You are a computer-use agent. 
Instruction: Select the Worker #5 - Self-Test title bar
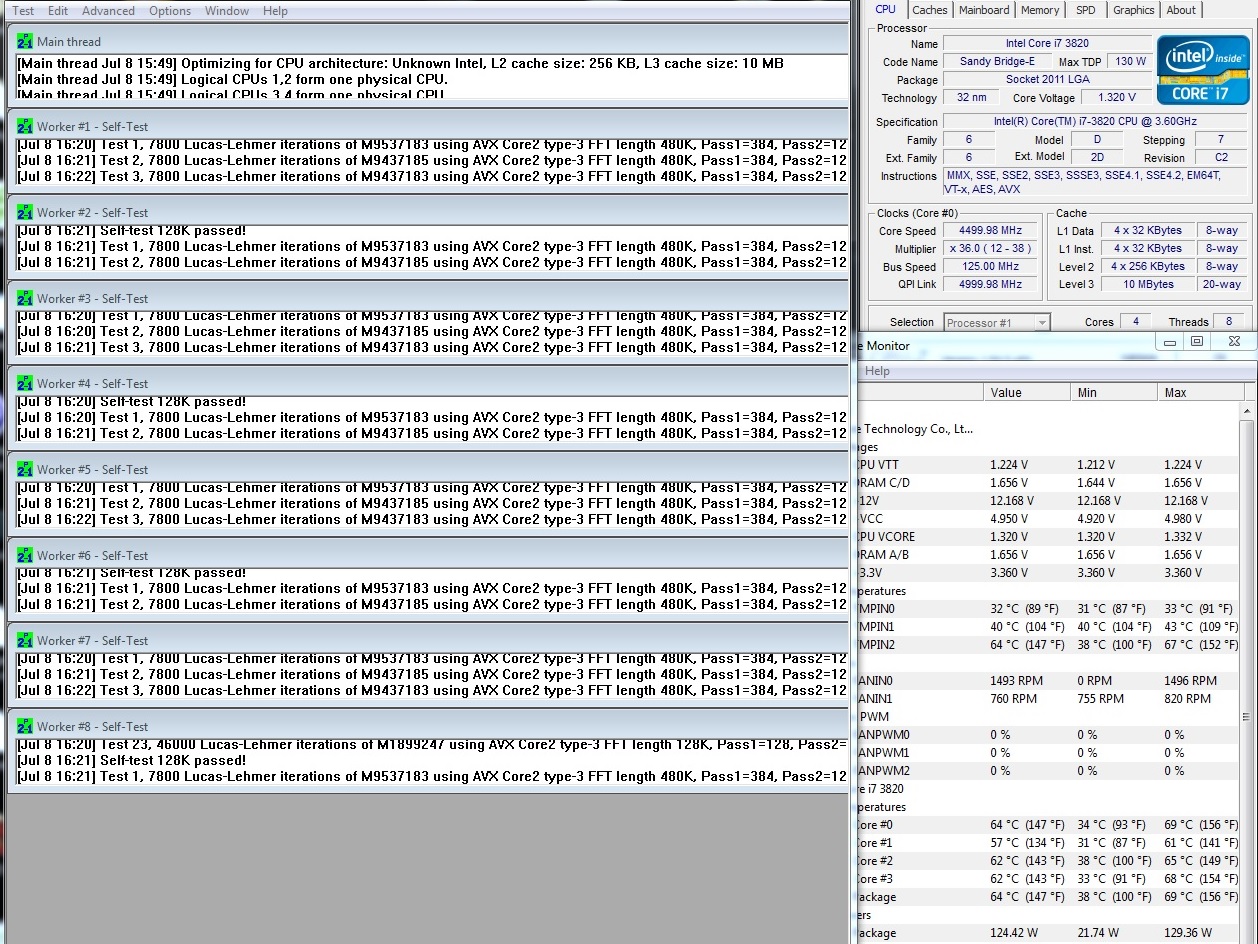[428, 469]
